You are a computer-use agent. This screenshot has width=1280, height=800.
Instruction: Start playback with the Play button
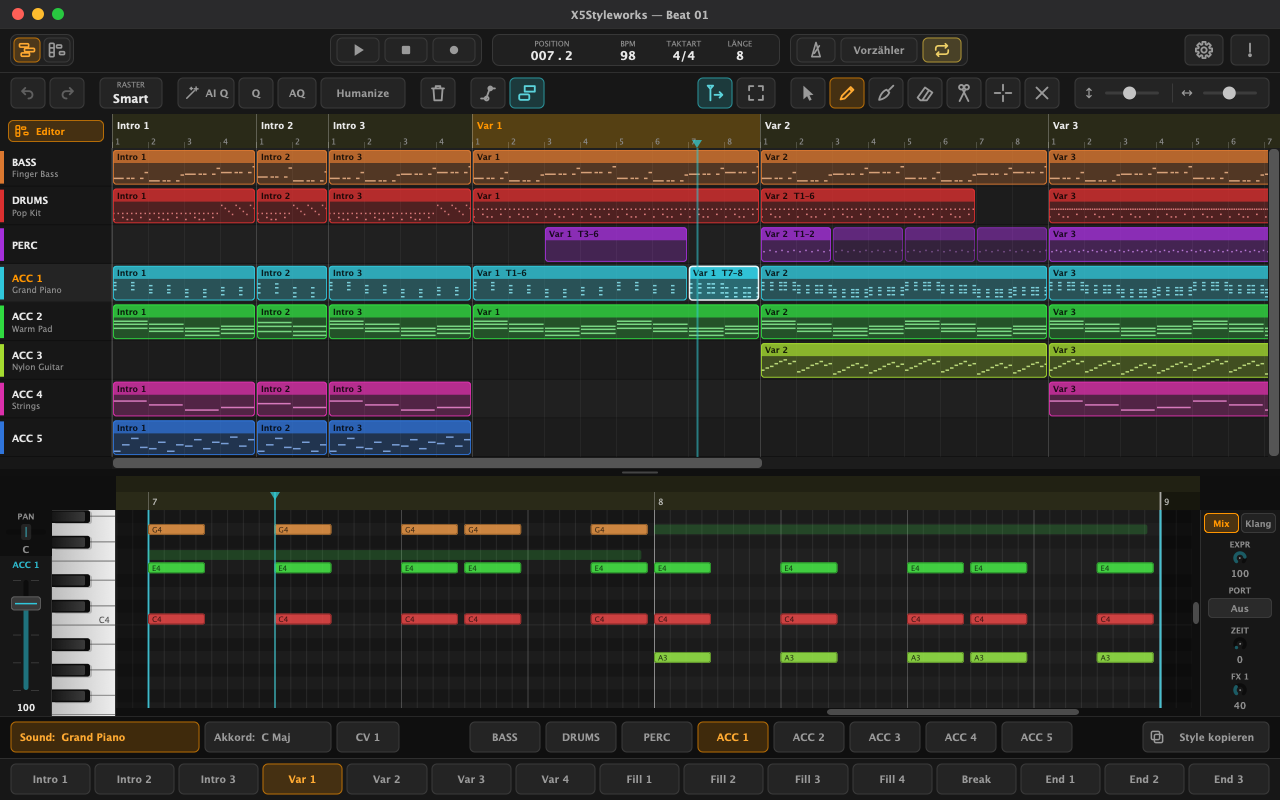[x=358, y=50]
